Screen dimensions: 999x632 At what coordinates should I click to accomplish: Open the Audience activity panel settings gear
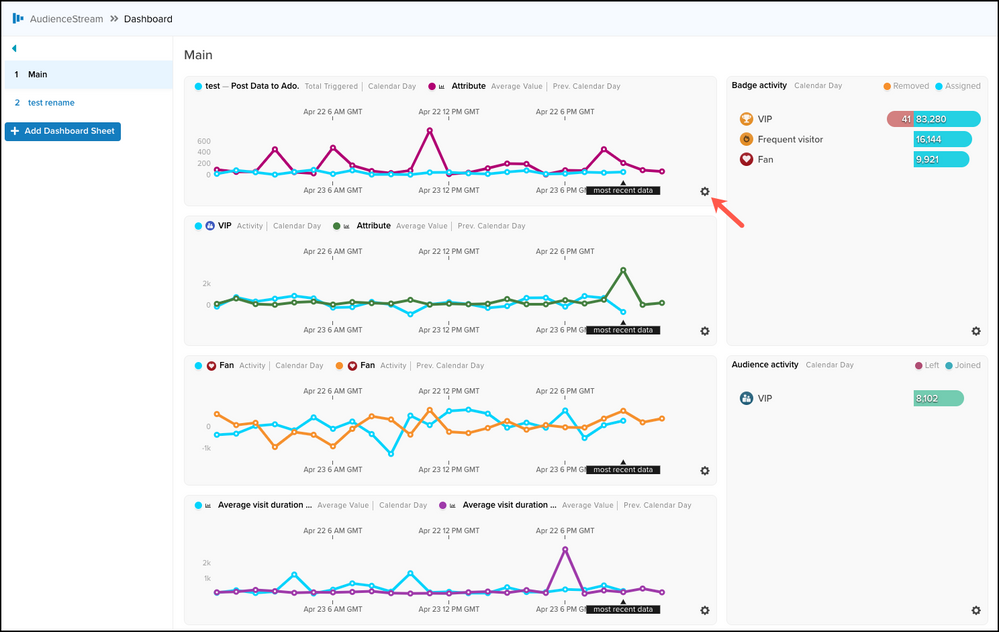[x=976, y=610]
